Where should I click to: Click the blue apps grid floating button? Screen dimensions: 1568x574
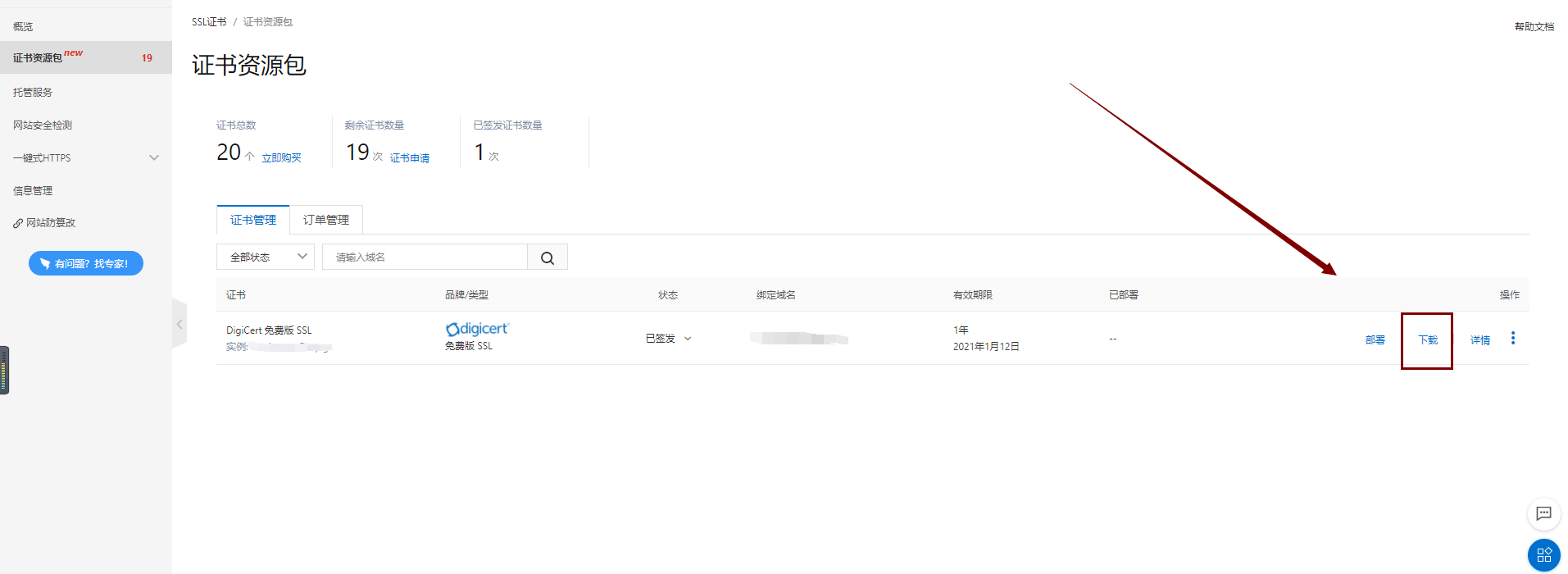point(1543,555)
